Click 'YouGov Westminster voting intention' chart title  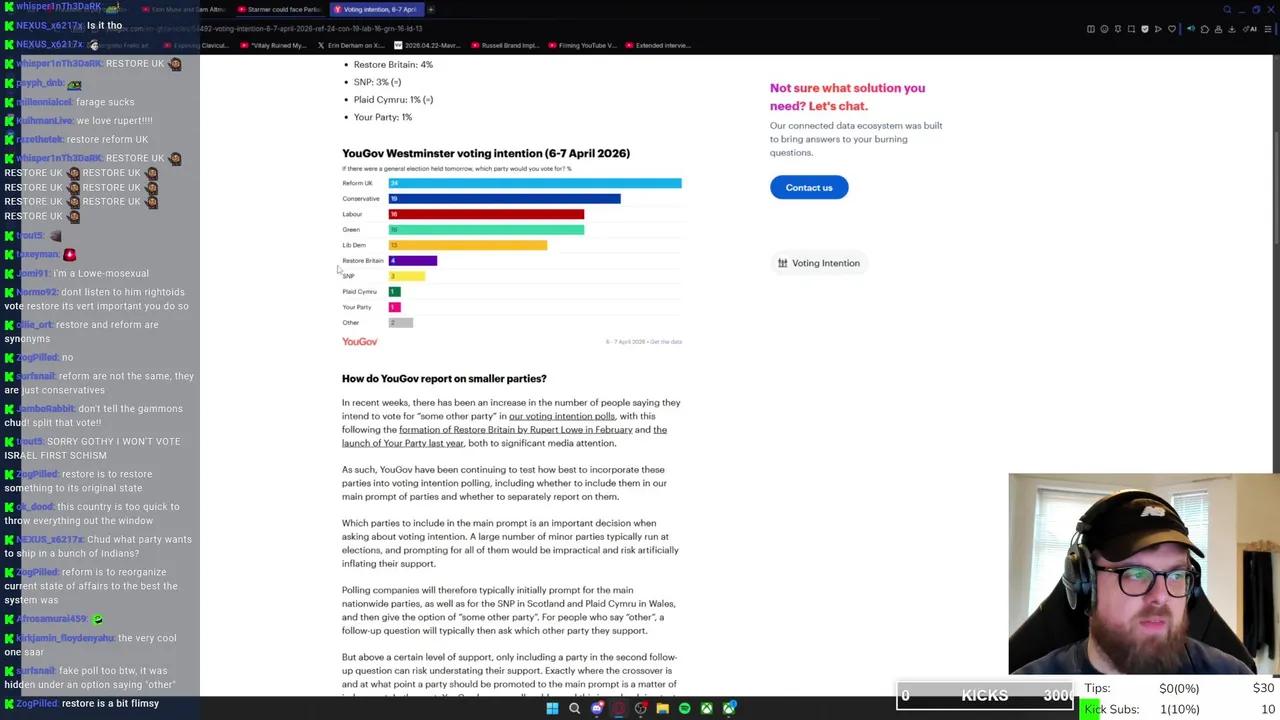tap(486, 153)
